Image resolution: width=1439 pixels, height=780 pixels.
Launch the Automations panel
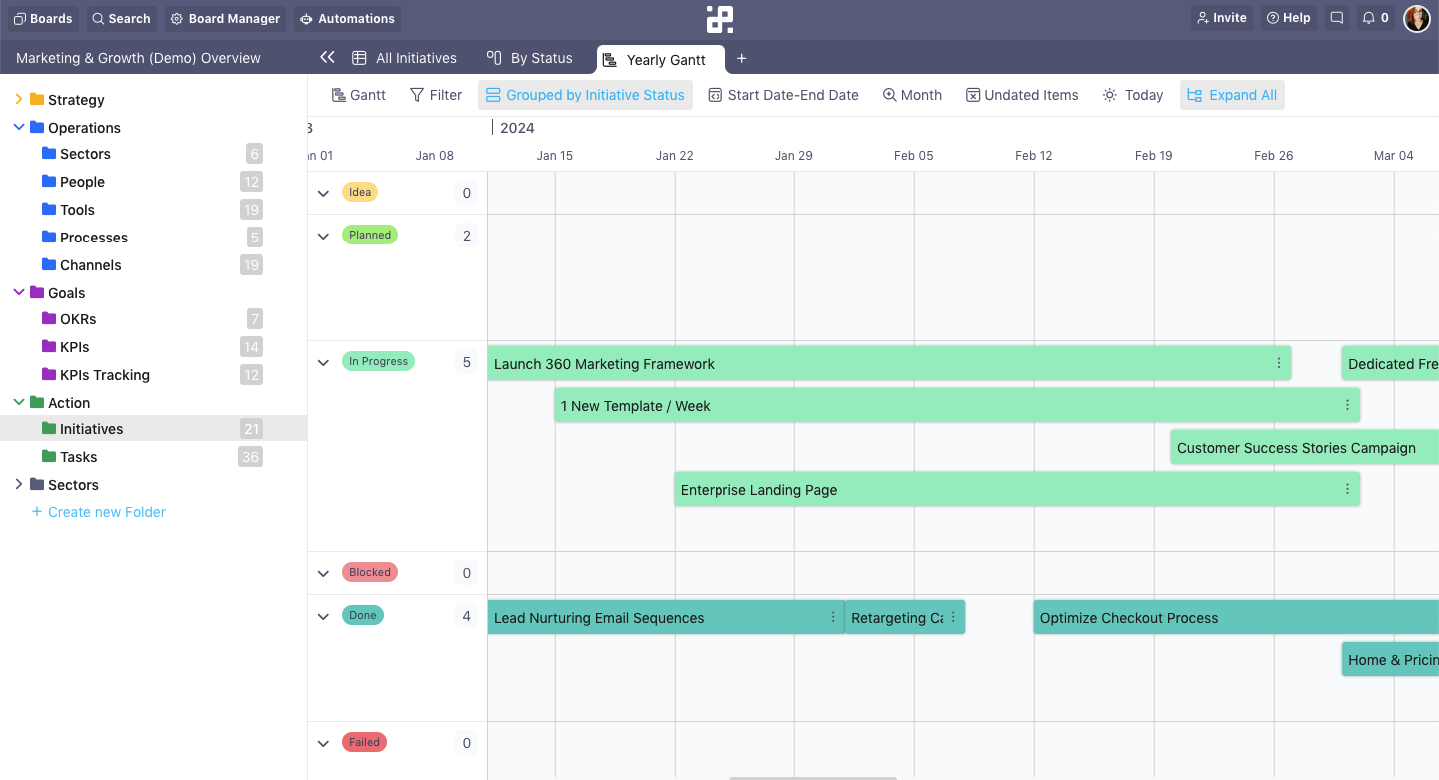pyautogui.click(x=347, y=18)
